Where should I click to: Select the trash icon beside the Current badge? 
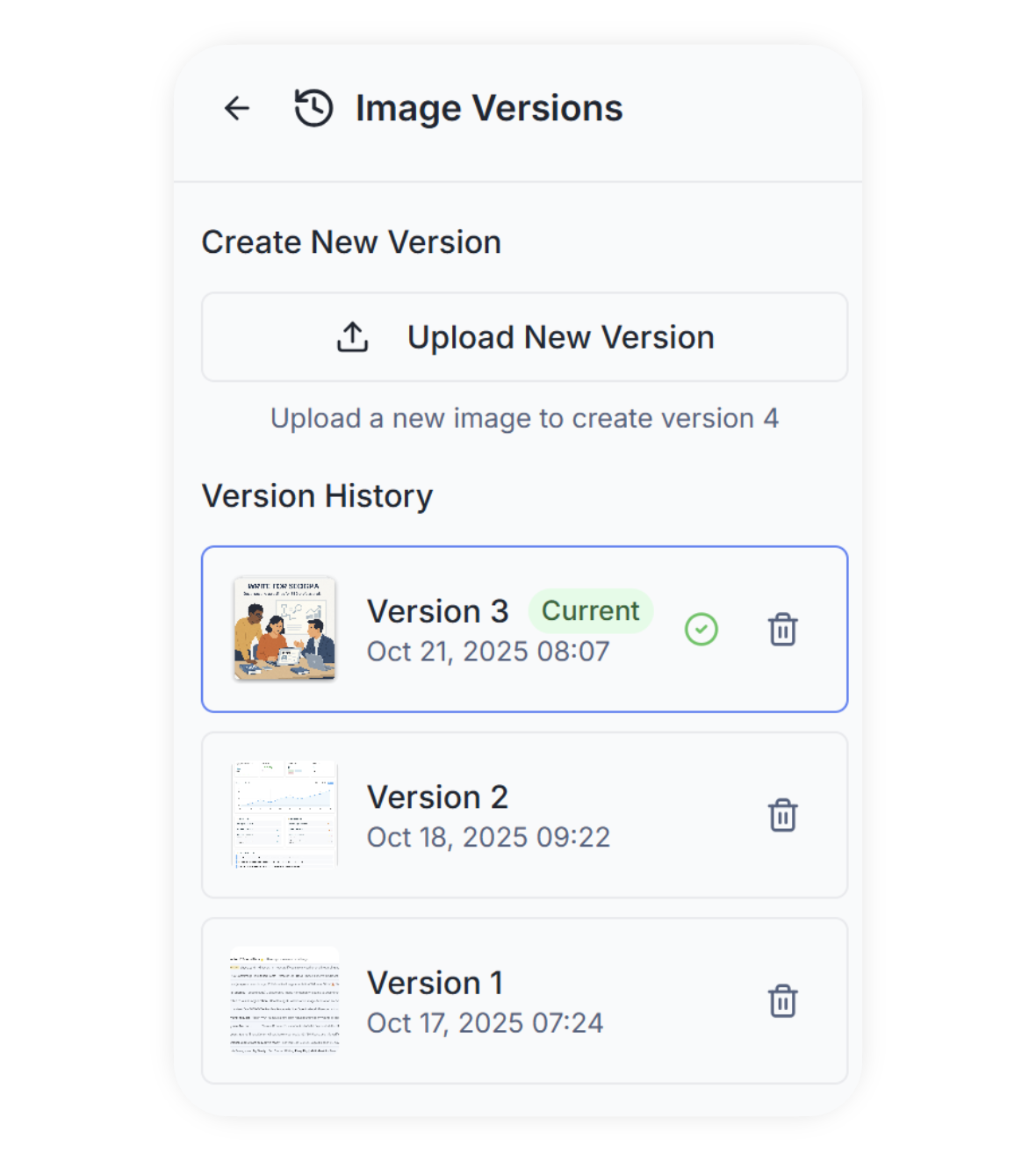[x=781, y=629]
